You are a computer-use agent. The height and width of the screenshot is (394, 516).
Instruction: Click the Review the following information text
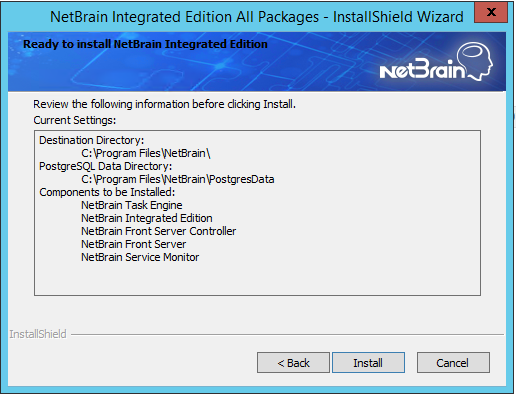click(x=164, y=104)
